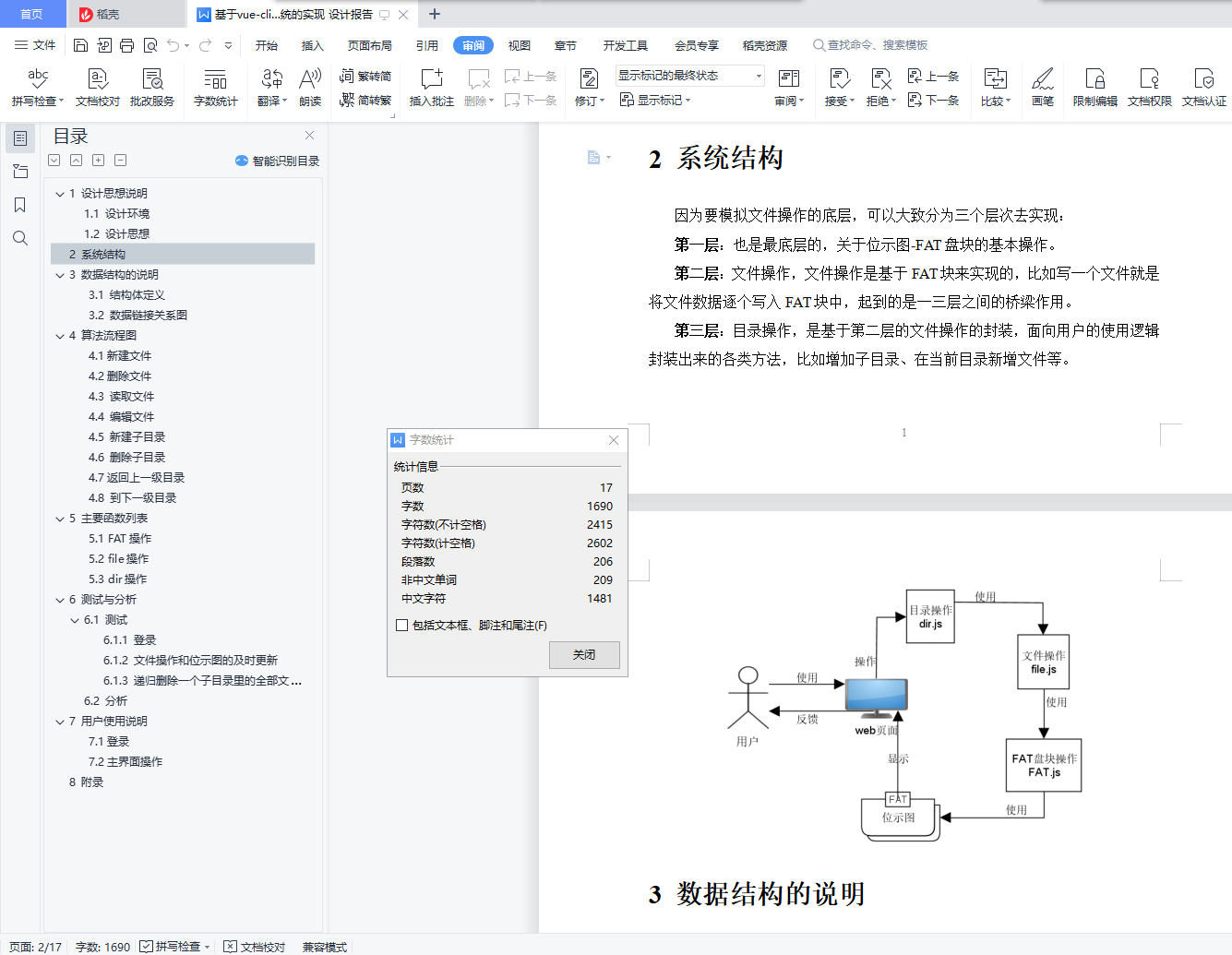This screenshot has width=1232, height=955.
Task: Open the 文件 menu
Action: tap(36, 45)
